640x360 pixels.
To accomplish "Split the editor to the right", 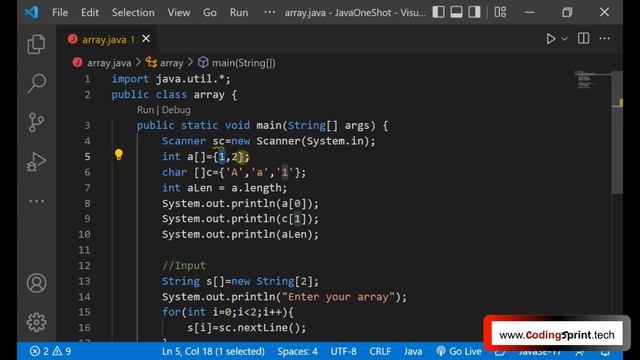I will (583, 38).
